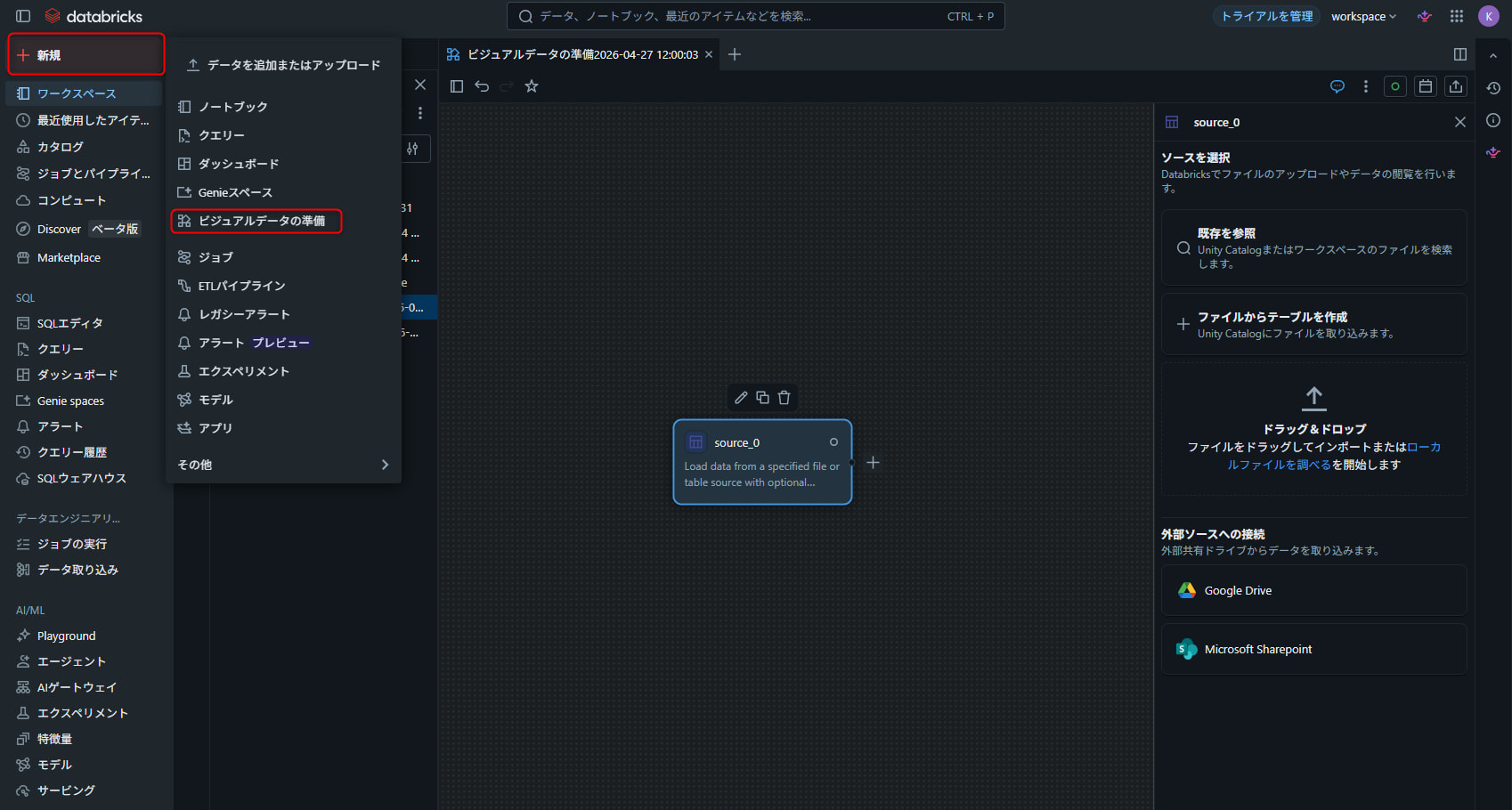
Task: Open the apps grid icon in header
Action: click(x=1457, y=16)
